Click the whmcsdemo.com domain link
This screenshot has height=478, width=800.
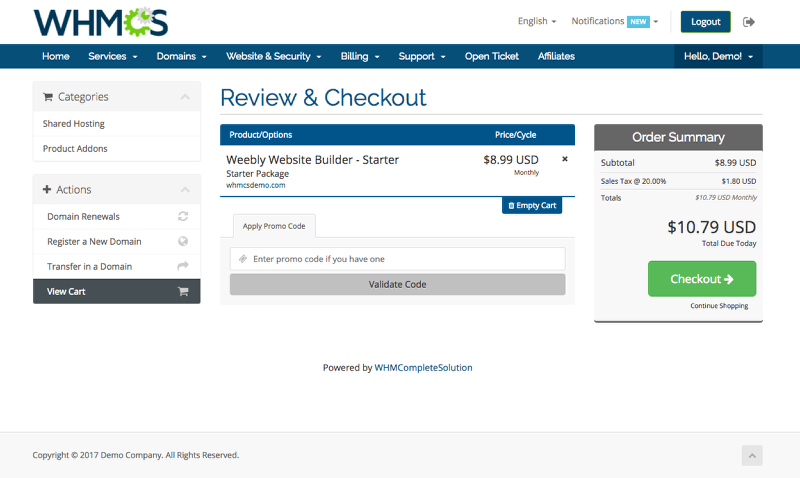coord(256,185)
